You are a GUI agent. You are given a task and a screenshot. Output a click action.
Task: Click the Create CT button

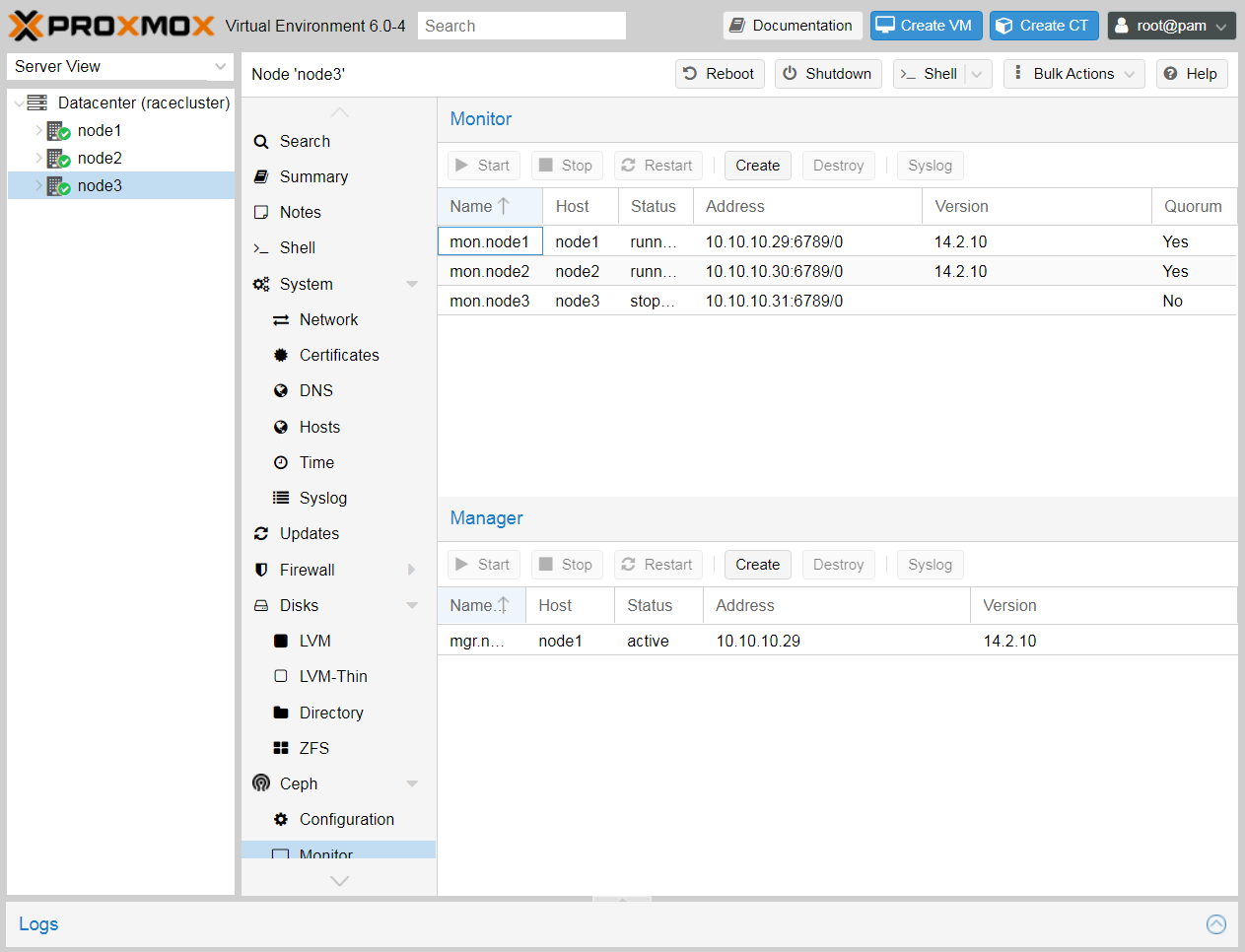pyautogui.click(x=1045, y=26)
